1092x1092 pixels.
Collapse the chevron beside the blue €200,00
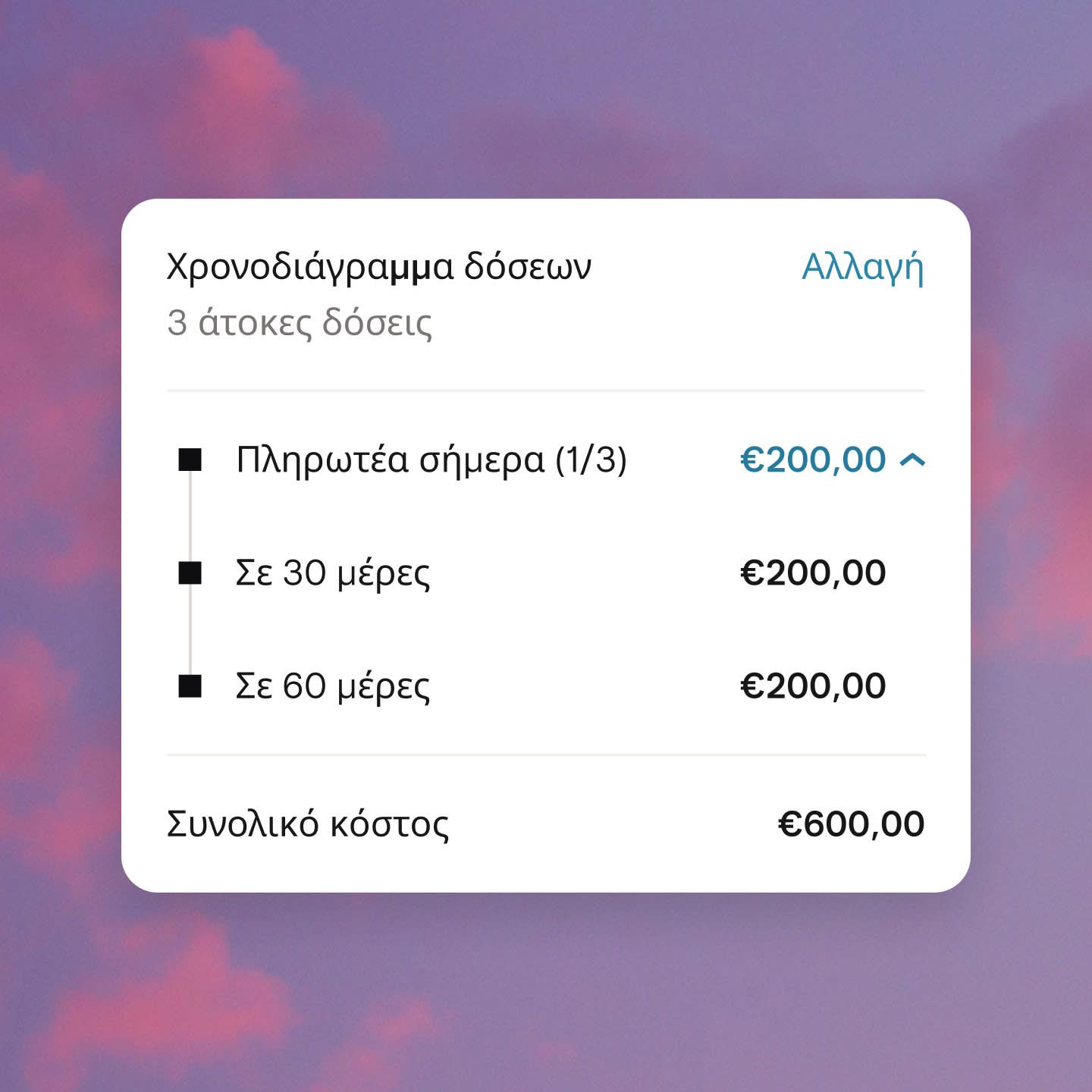[x=912, y=460]
